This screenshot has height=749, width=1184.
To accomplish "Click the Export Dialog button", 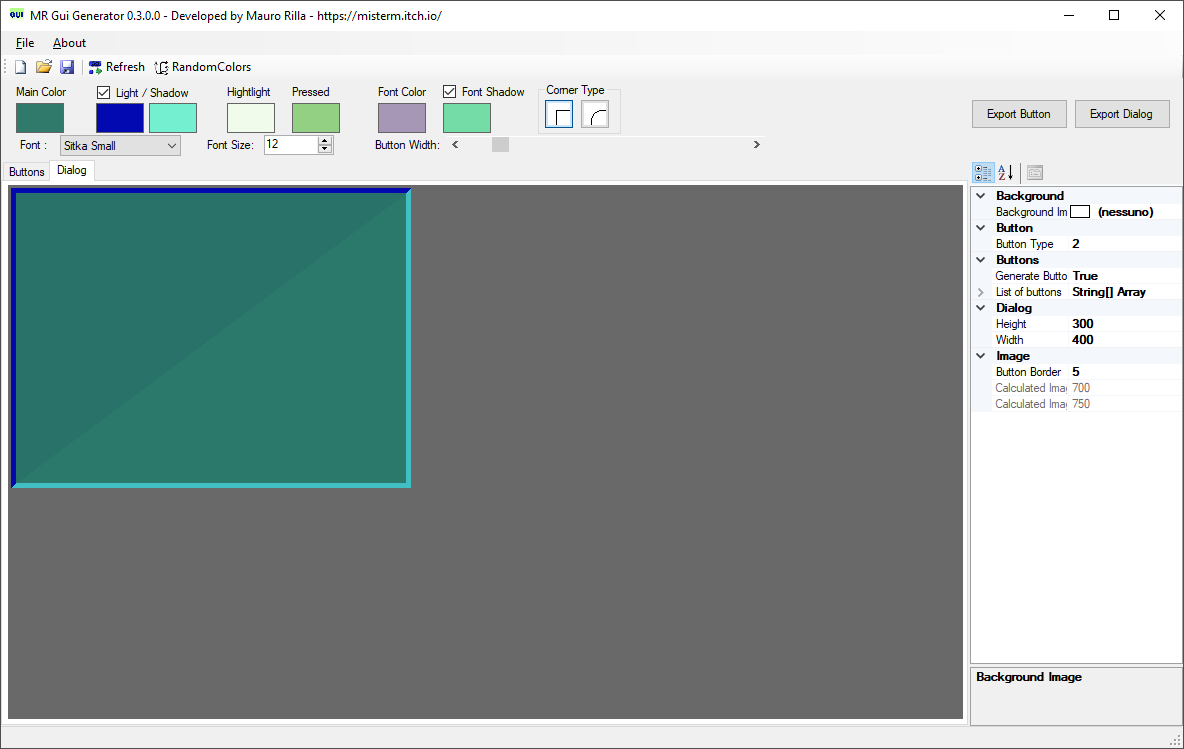I will pyautogui.click(x=1121, y=114).
